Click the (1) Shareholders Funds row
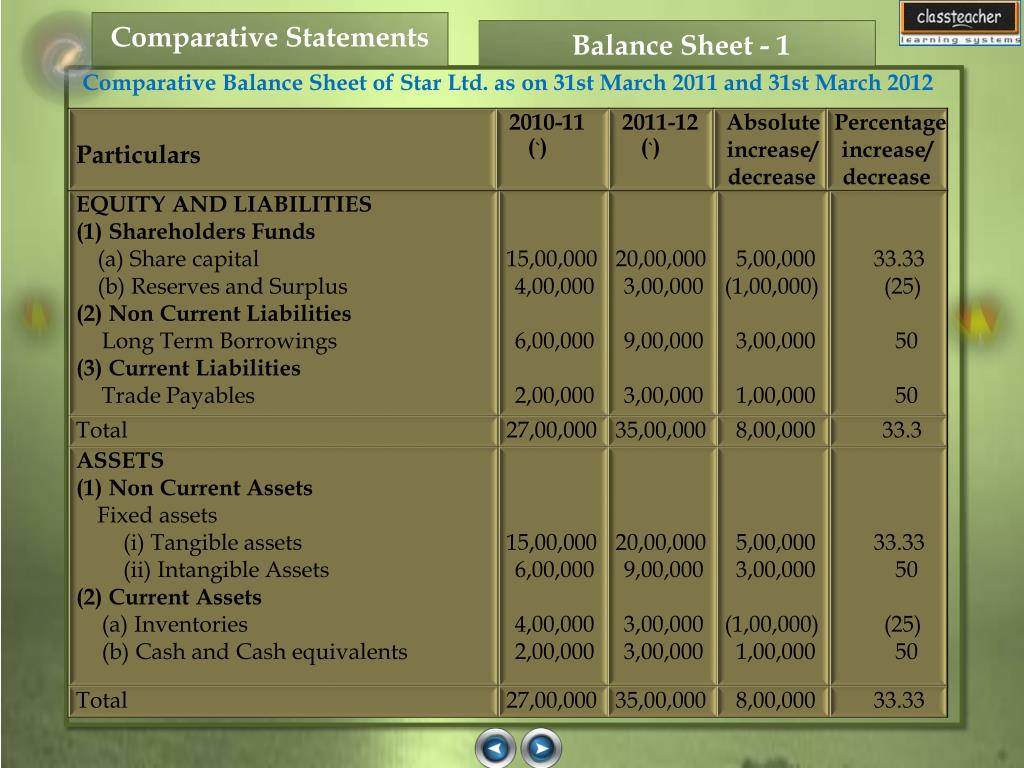The width and height of the screenshot is (1024, 768). (196, 232)
